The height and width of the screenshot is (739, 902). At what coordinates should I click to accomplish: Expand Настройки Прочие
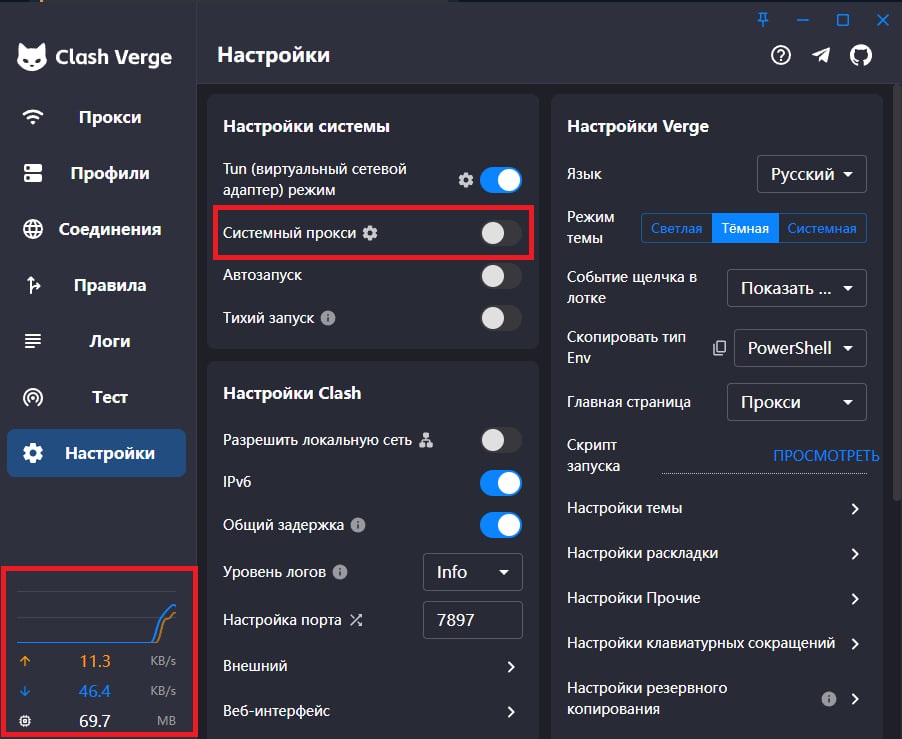click(x=716, y=599)
